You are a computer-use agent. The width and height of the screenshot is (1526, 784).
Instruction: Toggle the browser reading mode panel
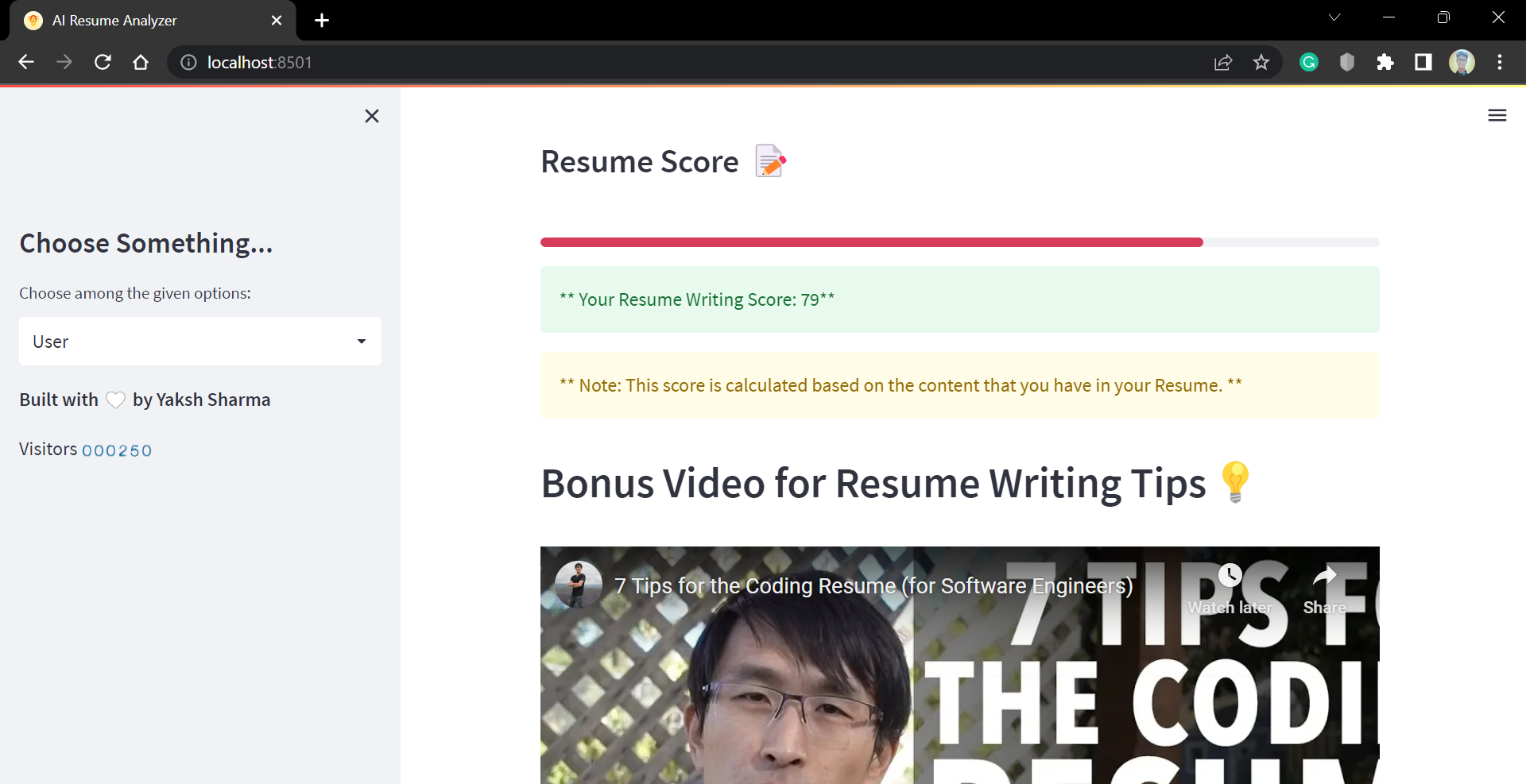coord(1423,62)
